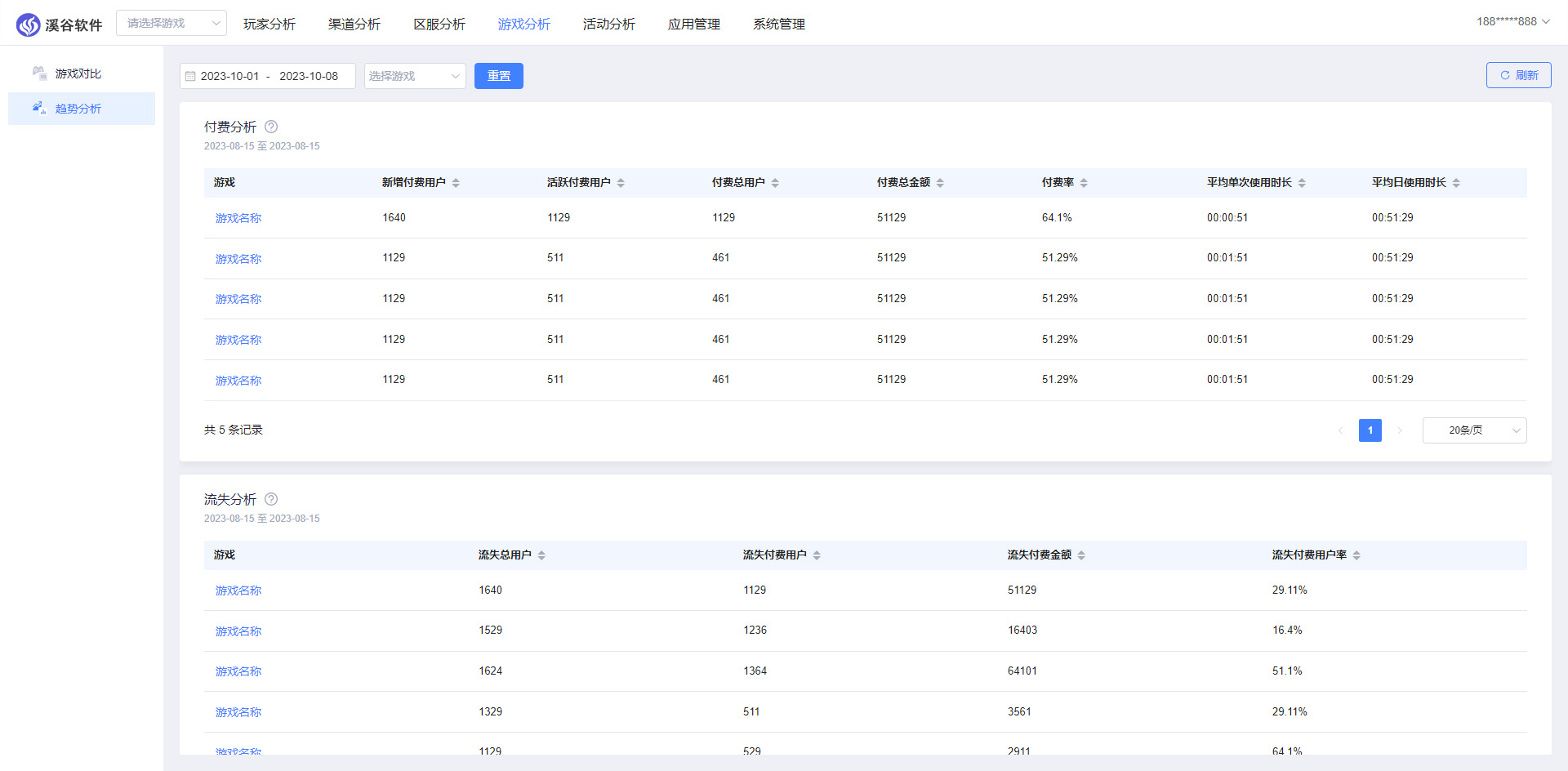
Task: Sort by 流失总用户 column
Action: (541, 555)
